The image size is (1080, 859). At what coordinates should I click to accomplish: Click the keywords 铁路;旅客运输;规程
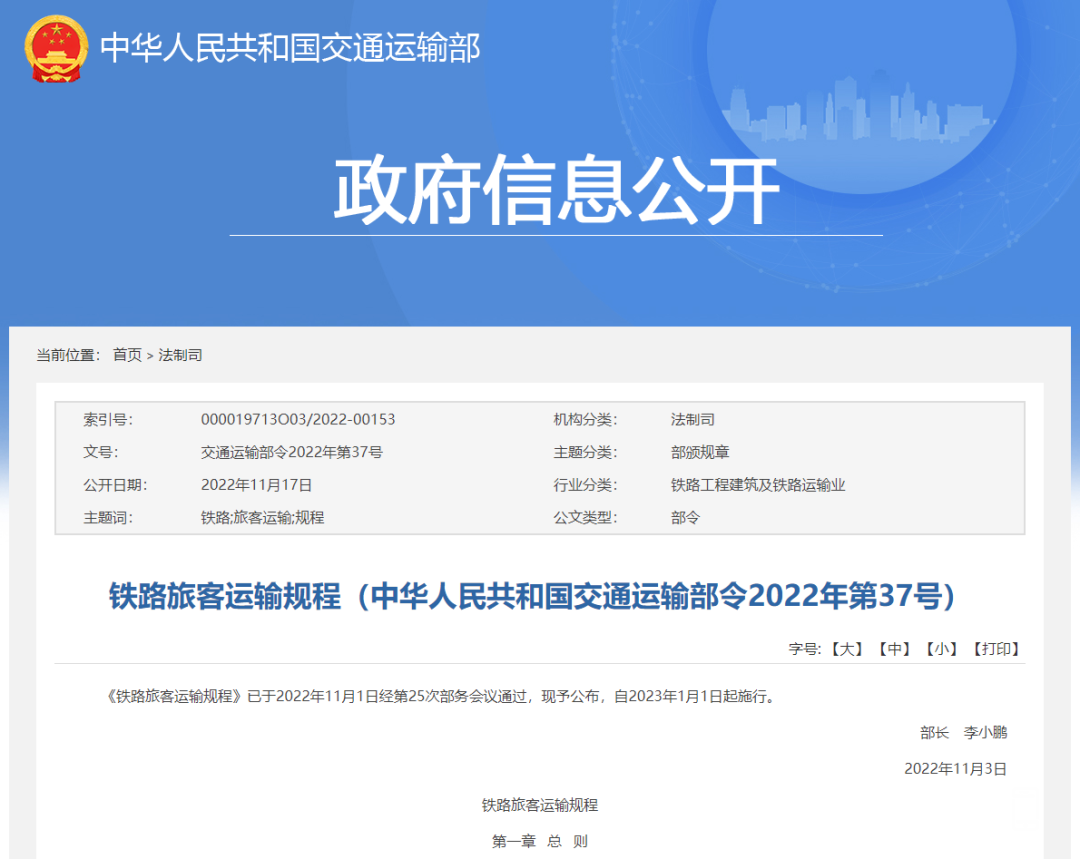tap(262, 518)
